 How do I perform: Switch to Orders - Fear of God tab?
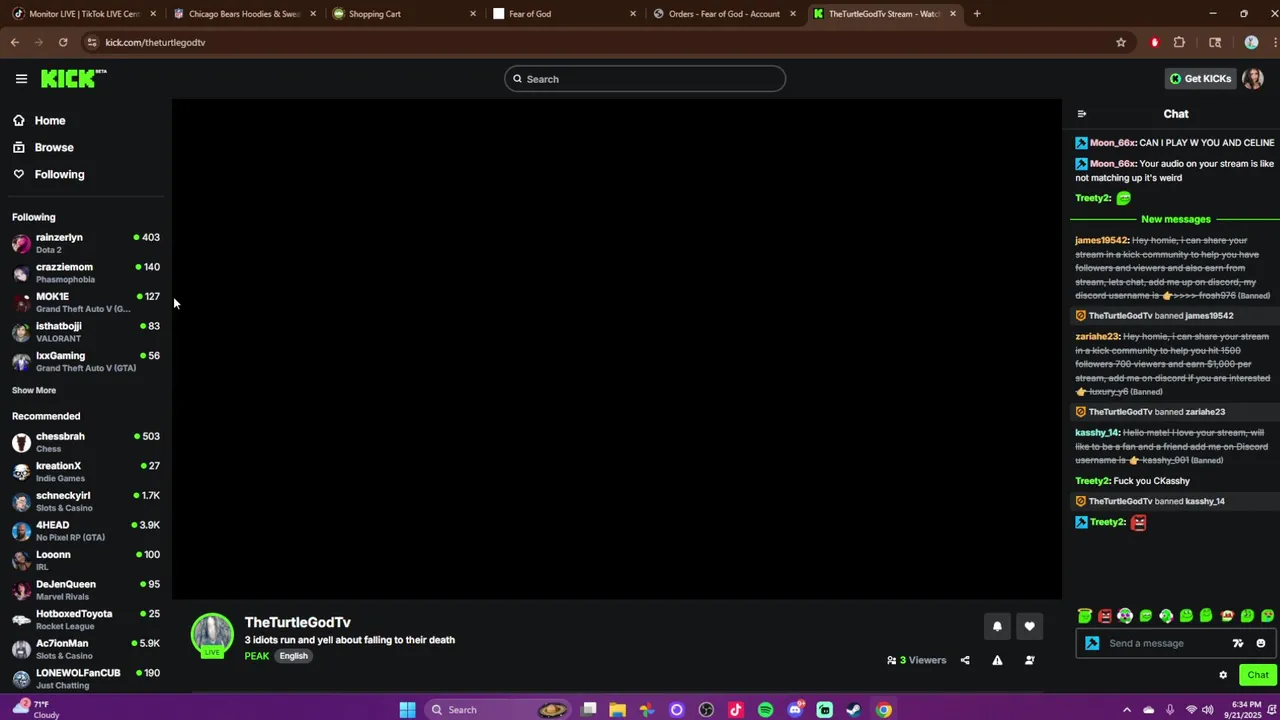725,14
